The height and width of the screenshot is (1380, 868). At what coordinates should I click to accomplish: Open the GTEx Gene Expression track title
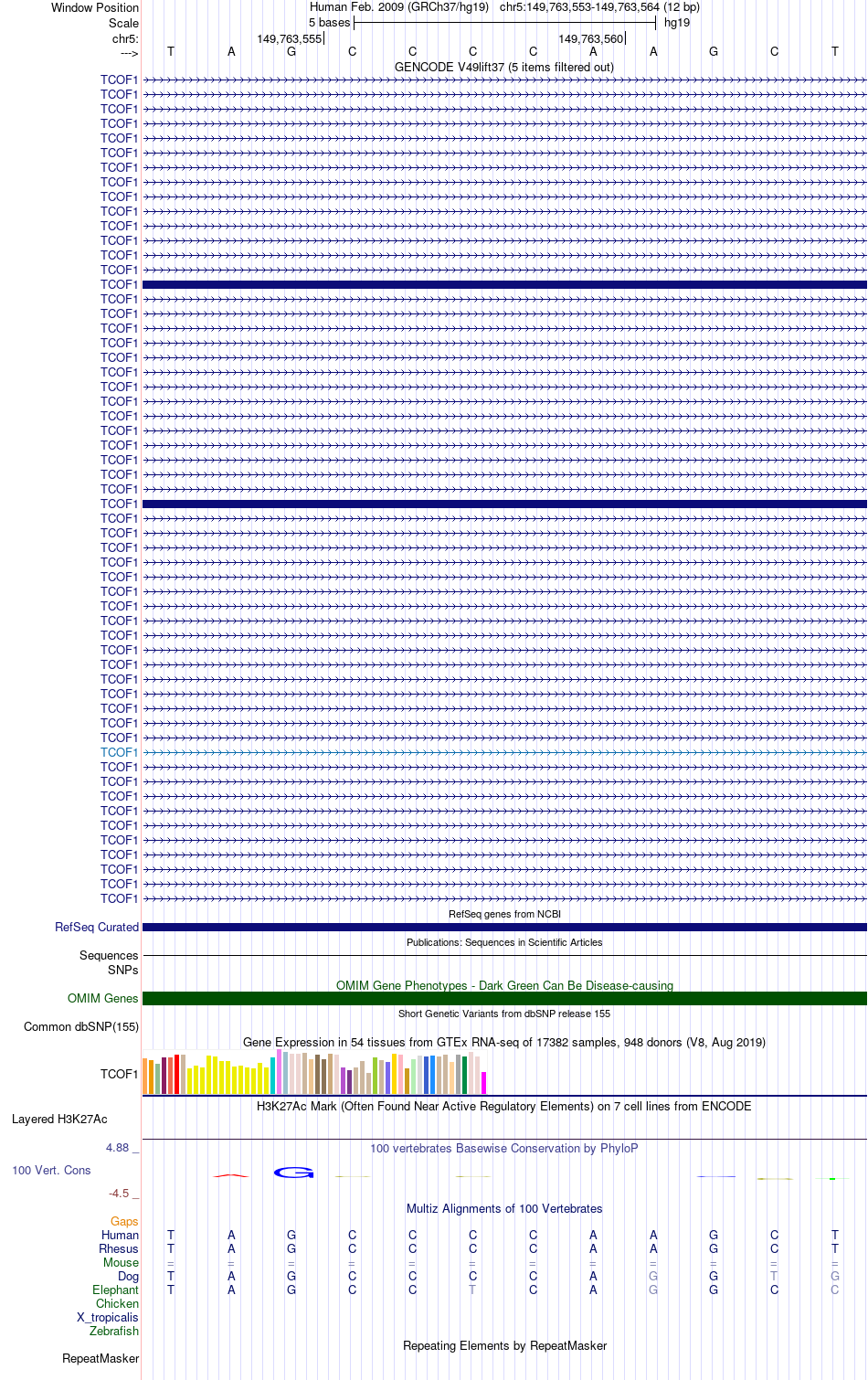(x=504, y=1042)
